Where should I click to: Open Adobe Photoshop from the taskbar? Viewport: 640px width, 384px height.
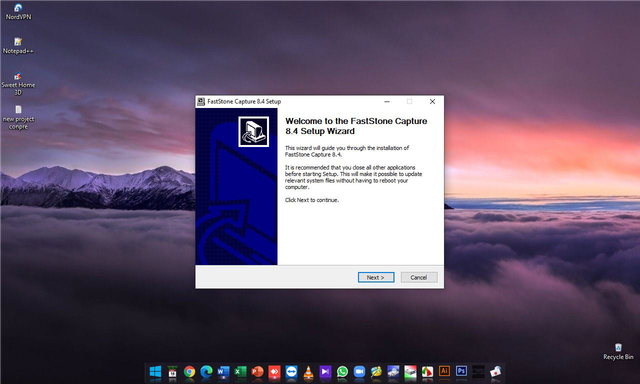click(x=461, y=371)
